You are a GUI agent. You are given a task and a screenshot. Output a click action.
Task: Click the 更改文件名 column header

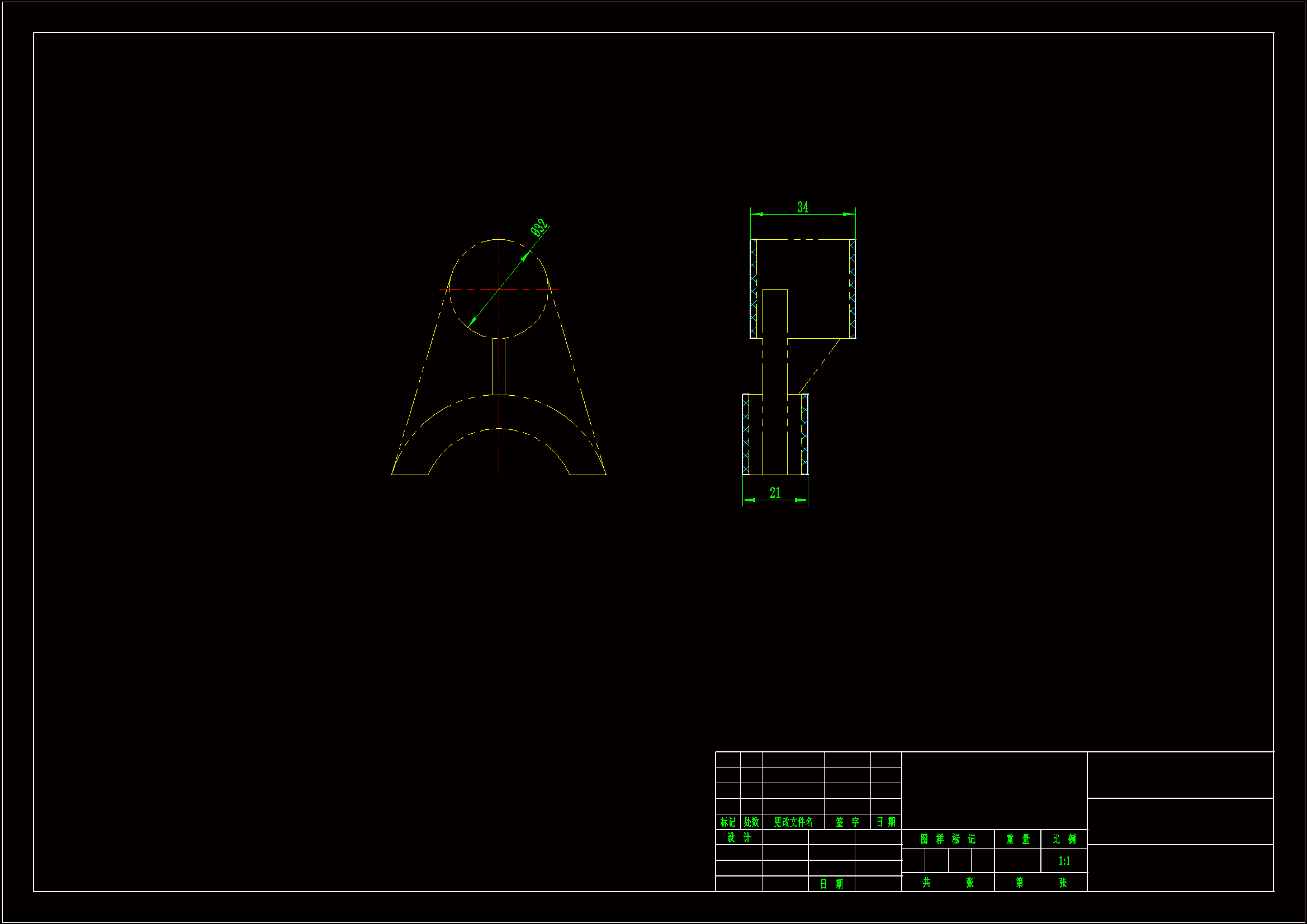tap(793, 822)
